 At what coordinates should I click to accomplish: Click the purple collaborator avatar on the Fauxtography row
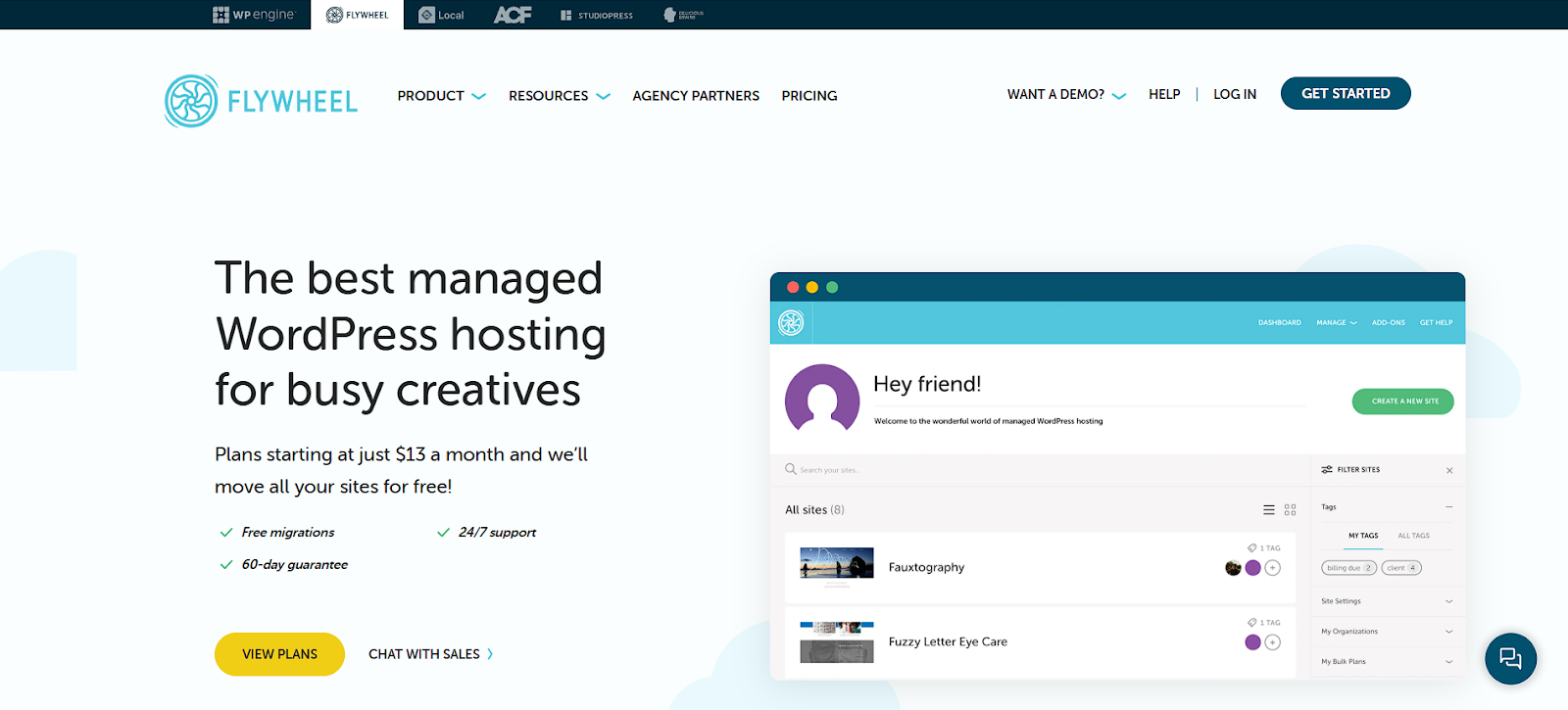tap(1252, 568)
